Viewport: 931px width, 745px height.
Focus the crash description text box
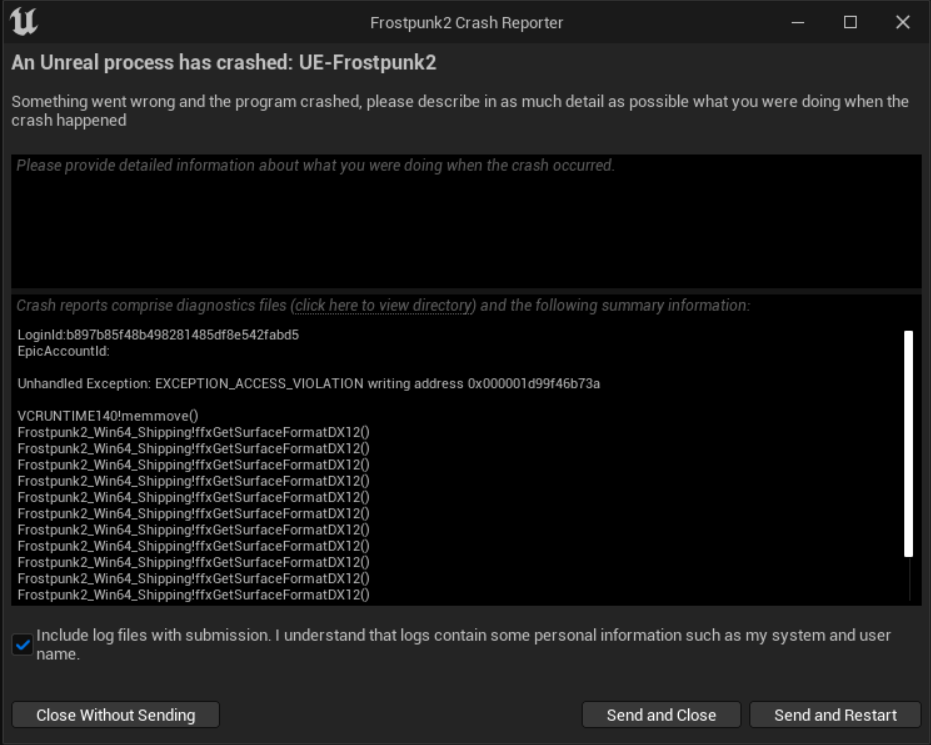[466, 221]
